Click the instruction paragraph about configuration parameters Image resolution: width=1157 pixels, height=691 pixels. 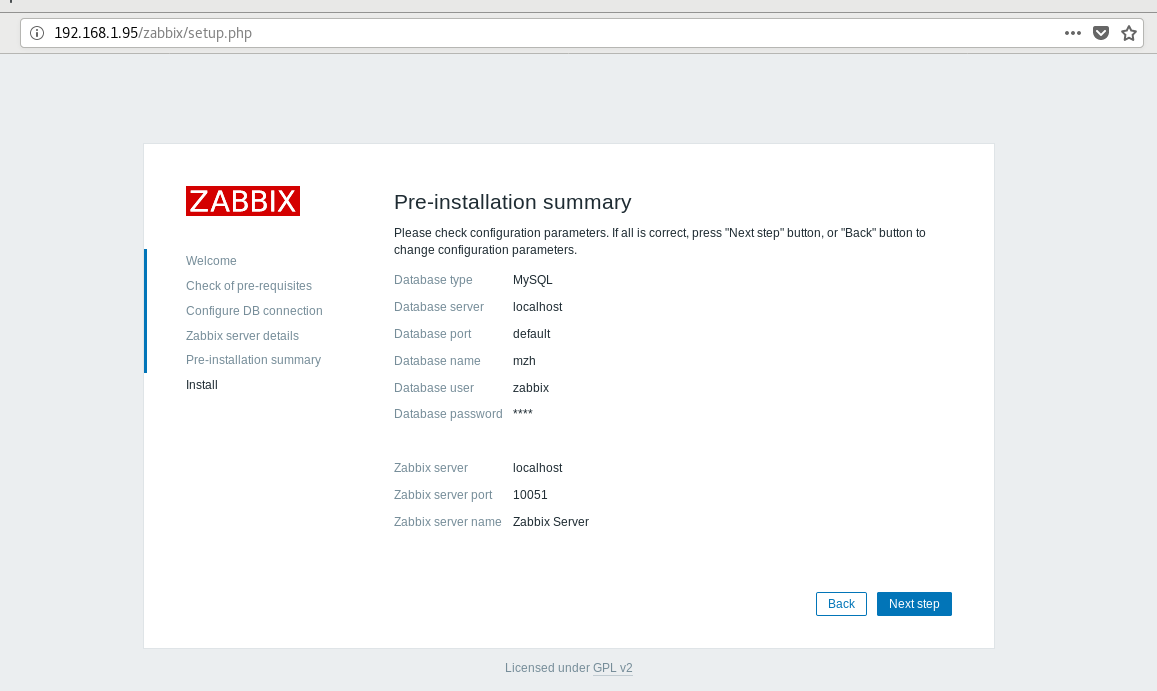coord(660,241)
